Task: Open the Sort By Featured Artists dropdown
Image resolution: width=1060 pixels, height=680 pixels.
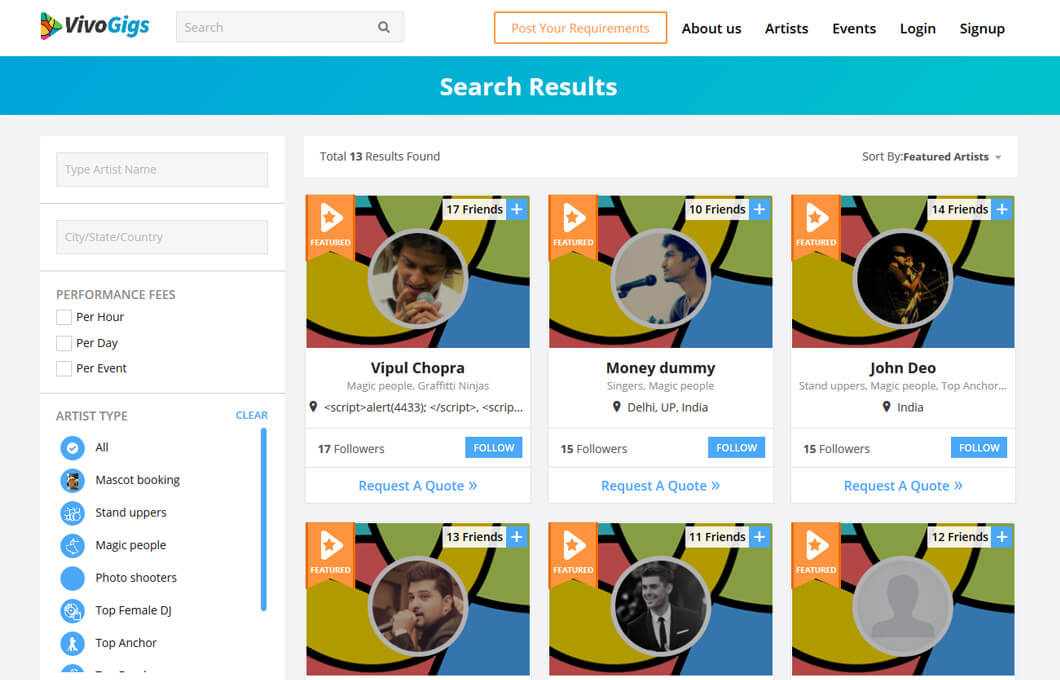Action: click(x=931, y=157)
